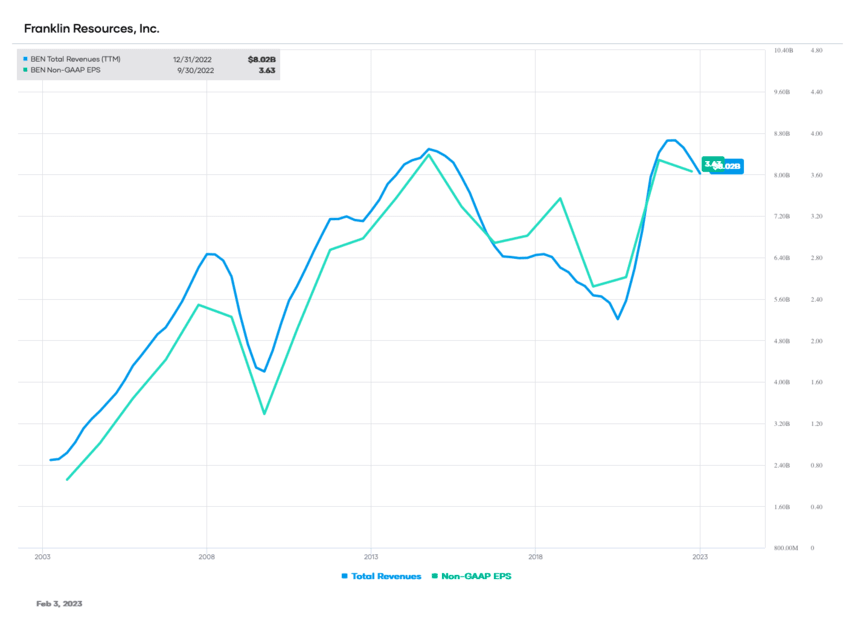855x628 pixels.
Task: Select BEN Non-GAAP EPS legend row
Action: pyautogui.click(x=148, y=70)
